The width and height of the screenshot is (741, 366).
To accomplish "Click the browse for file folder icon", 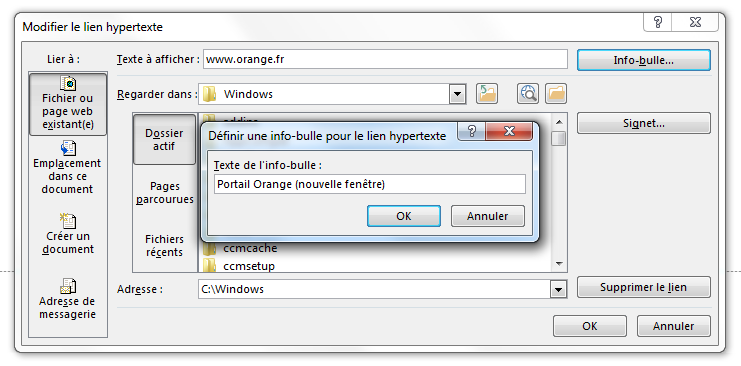I will tap(556, 94).
